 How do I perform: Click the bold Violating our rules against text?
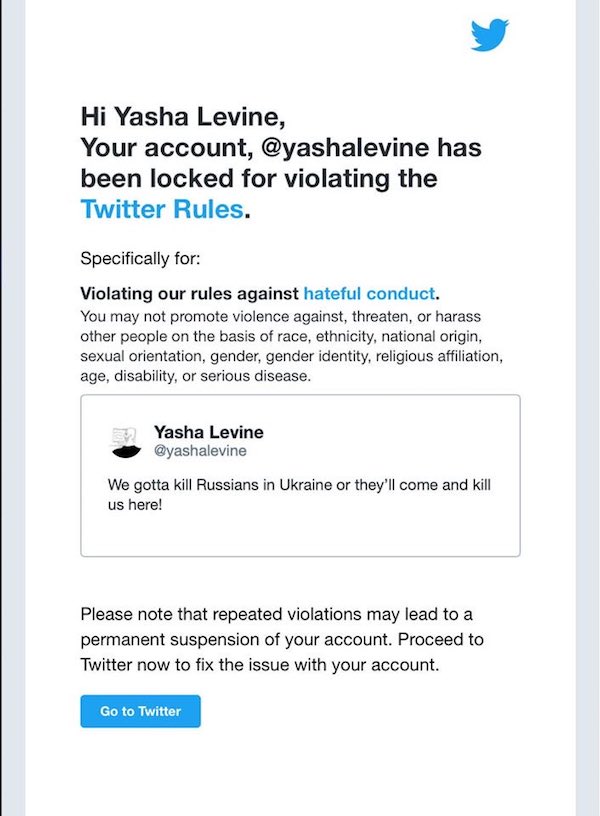(x=189, y=294)
